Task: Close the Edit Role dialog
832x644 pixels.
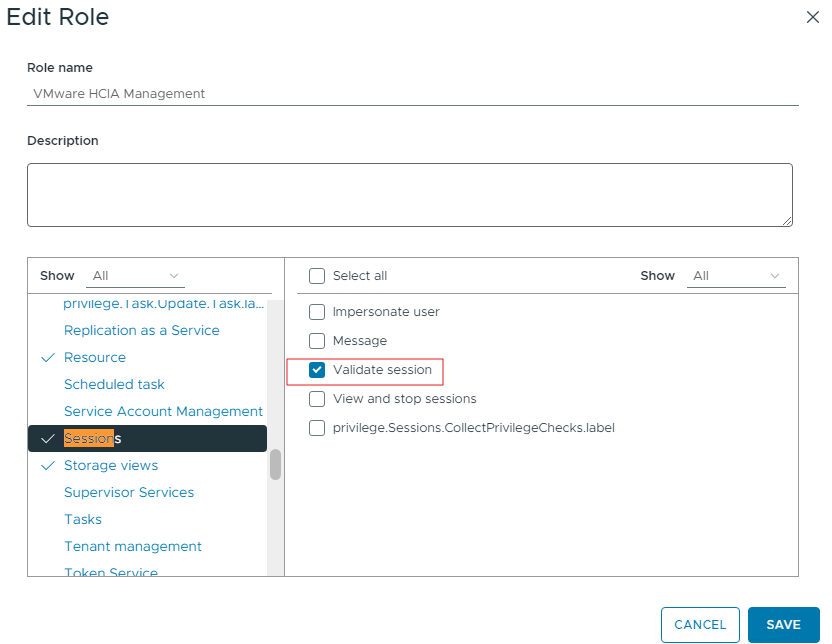Action: 812,17
